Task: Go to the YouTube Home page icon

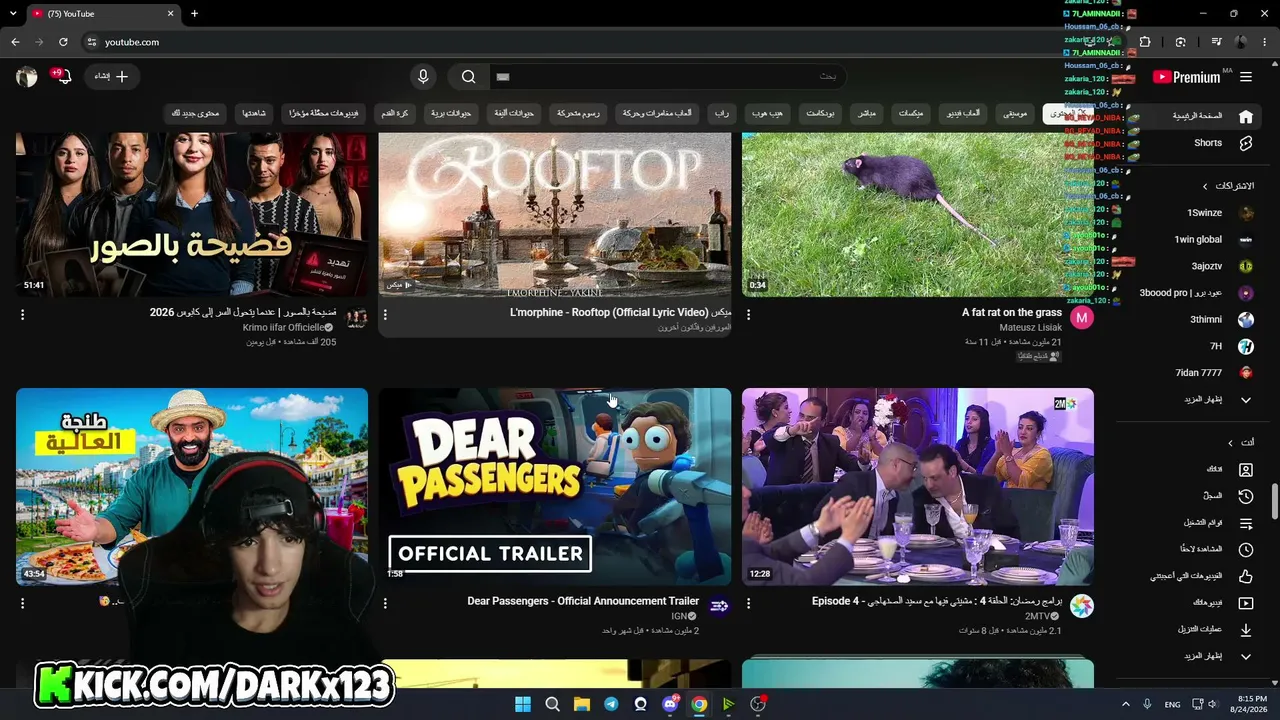Action: coord(1246,116)
